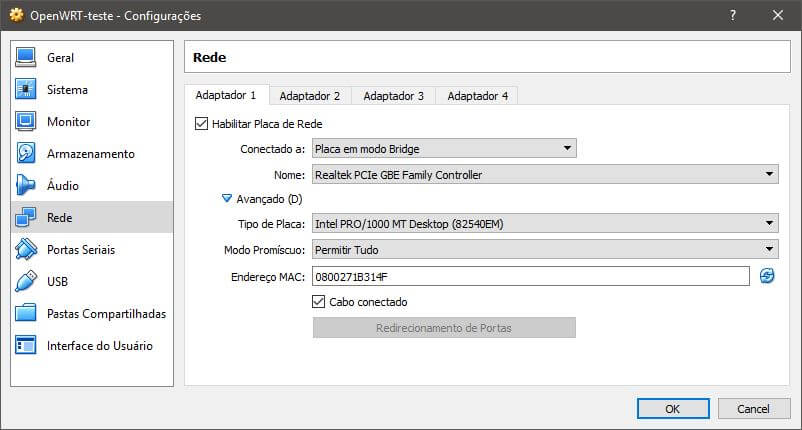Screen dimensions: 802x430
Task: Switch to Adaptador 3 tab
Action: coord(394,96)
